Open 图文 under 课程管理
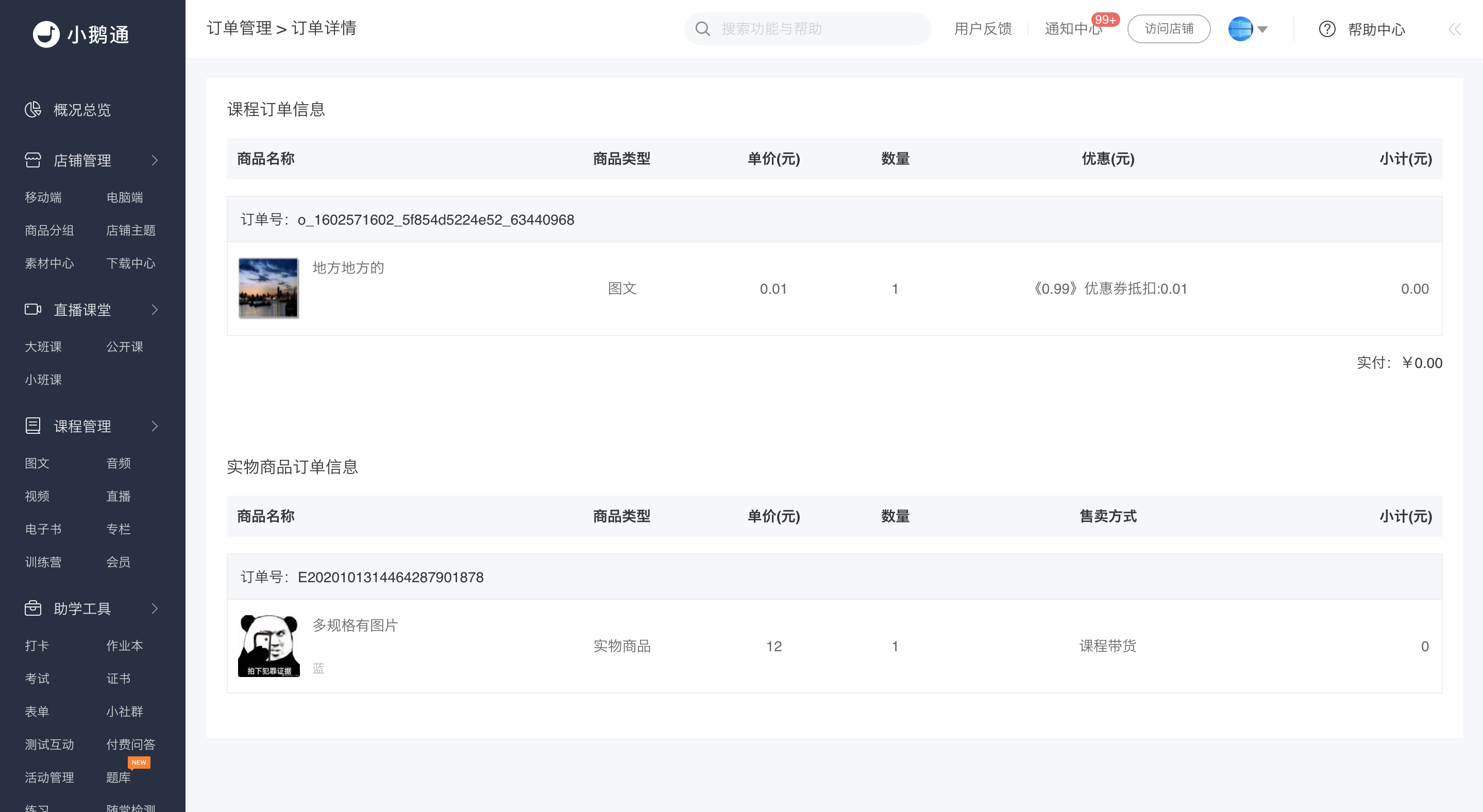 [37, 463]
